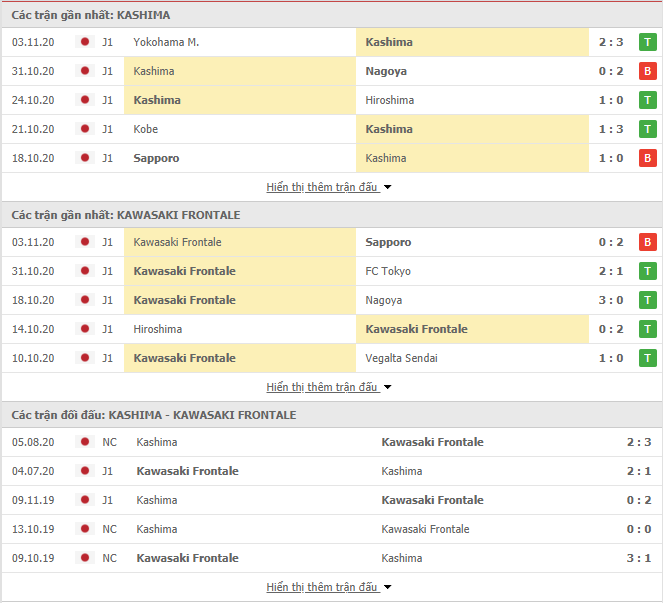Click Japan flag icon on 05.08.20 head-to-head row
This screenshot has height=603, width=663.
coord(85,442)
